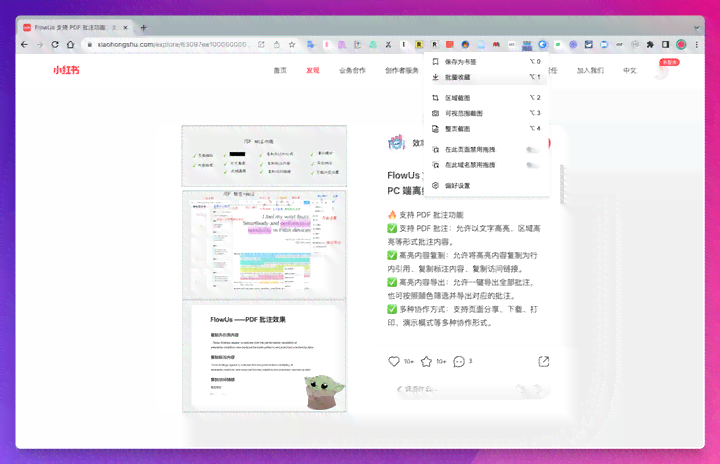This screenshot has width=720, height=464.
Task: Close the FlowUs browser tab
Action: coord(125,28)
